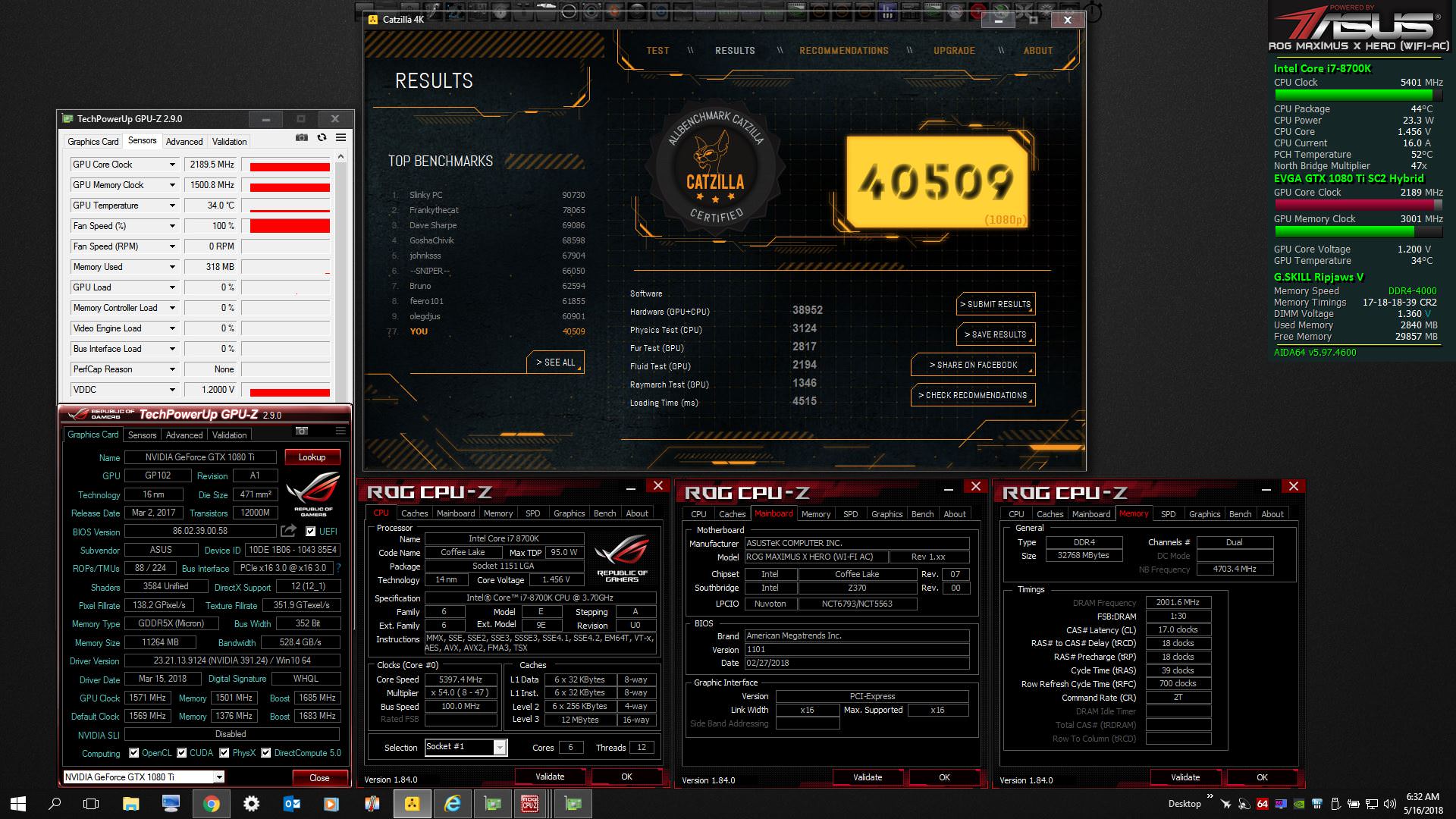Open Google Chrome from the taskbar
Viewport: 1456px width, 819px height.
pyautogui.click(x=212, y=804)
